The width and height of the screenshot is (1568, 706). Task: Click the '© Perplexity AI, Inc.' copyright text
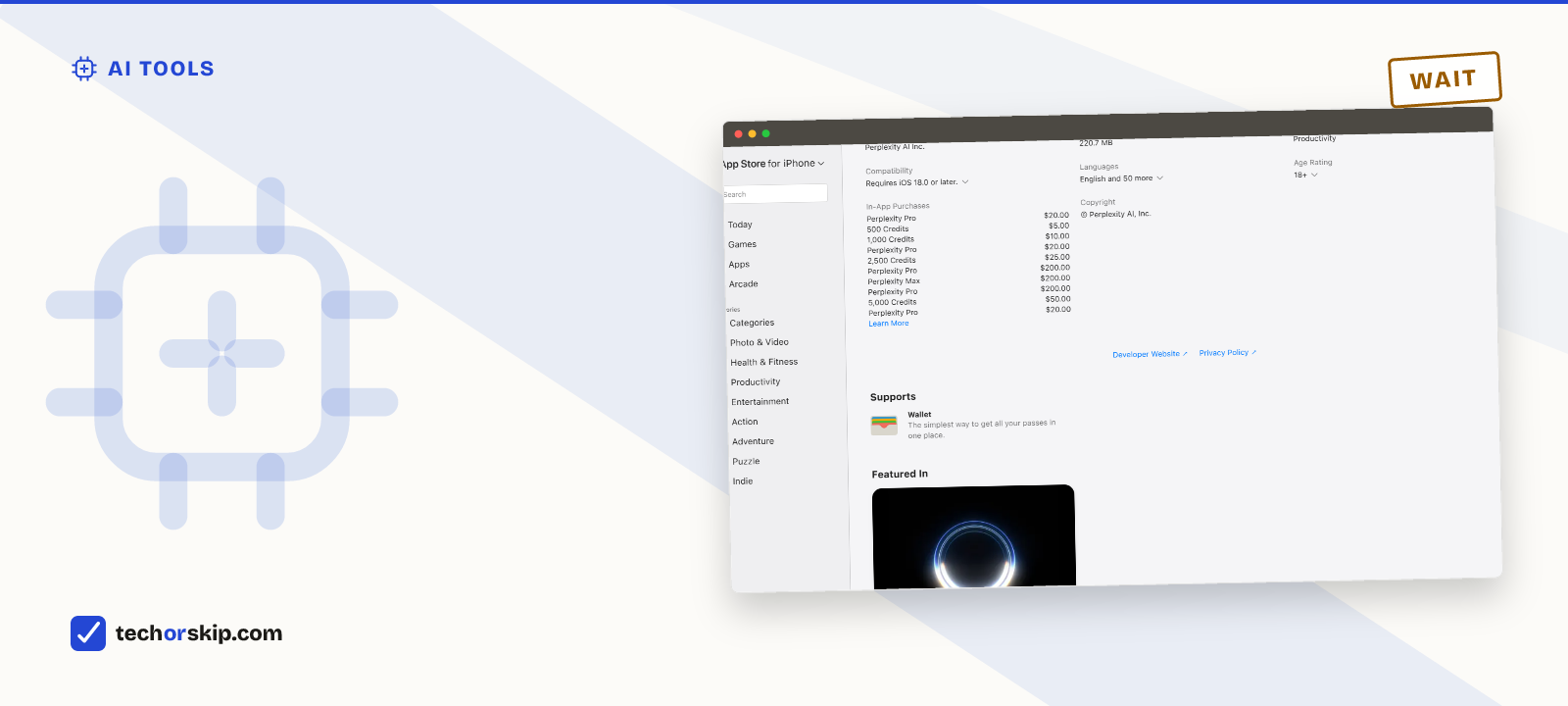point(1115,214)
